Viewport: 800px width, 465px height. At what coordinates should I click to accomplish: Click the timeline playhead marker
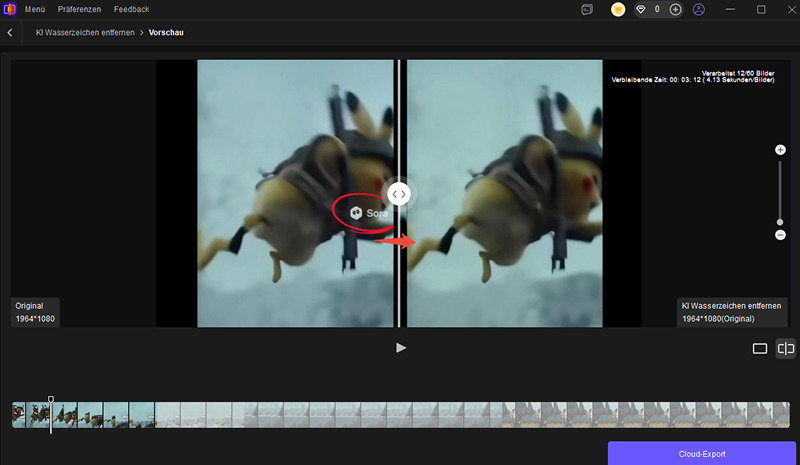[x=51, y=401]
